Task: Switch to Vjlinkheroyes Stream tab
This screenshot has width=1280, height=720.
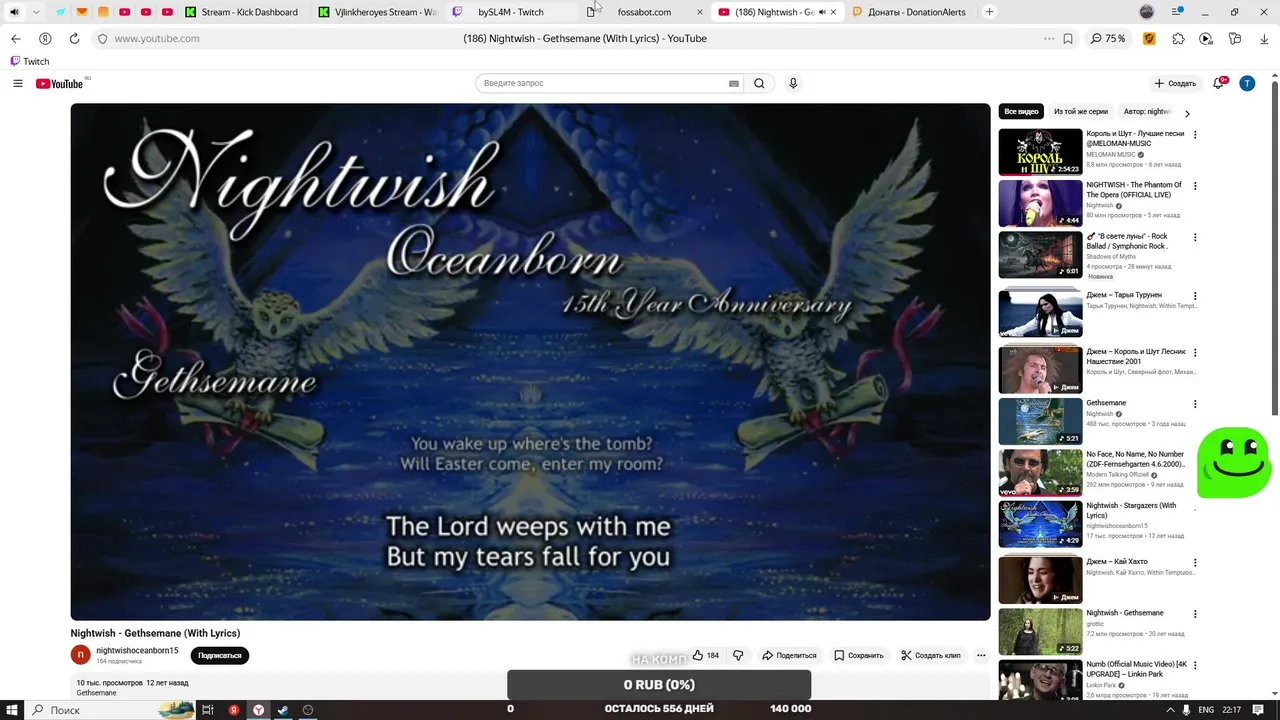Action: point(380,12)
